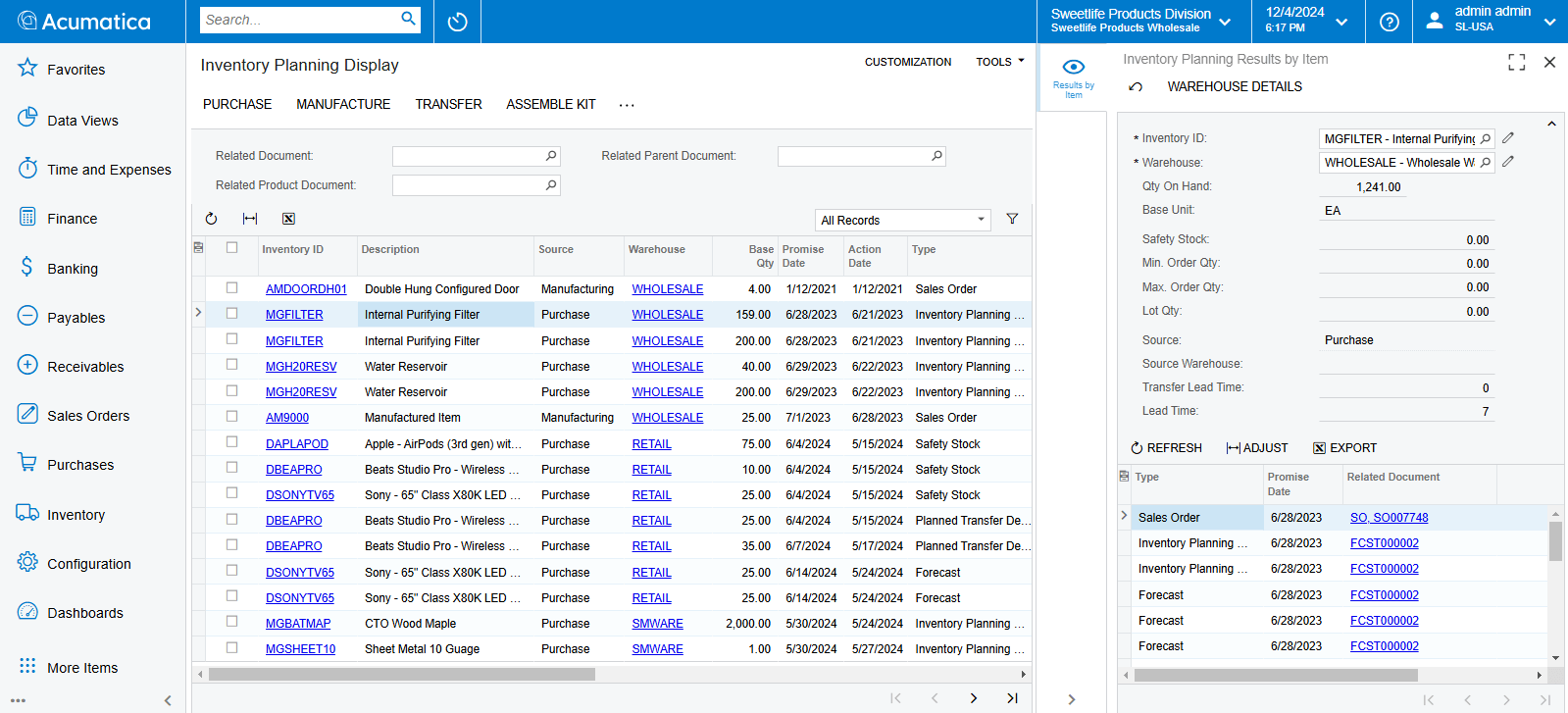Viewport: 1568px width, 713px height.
Task: Tick the checkbox for AM9000 row
Action: [x=232, y=417]
